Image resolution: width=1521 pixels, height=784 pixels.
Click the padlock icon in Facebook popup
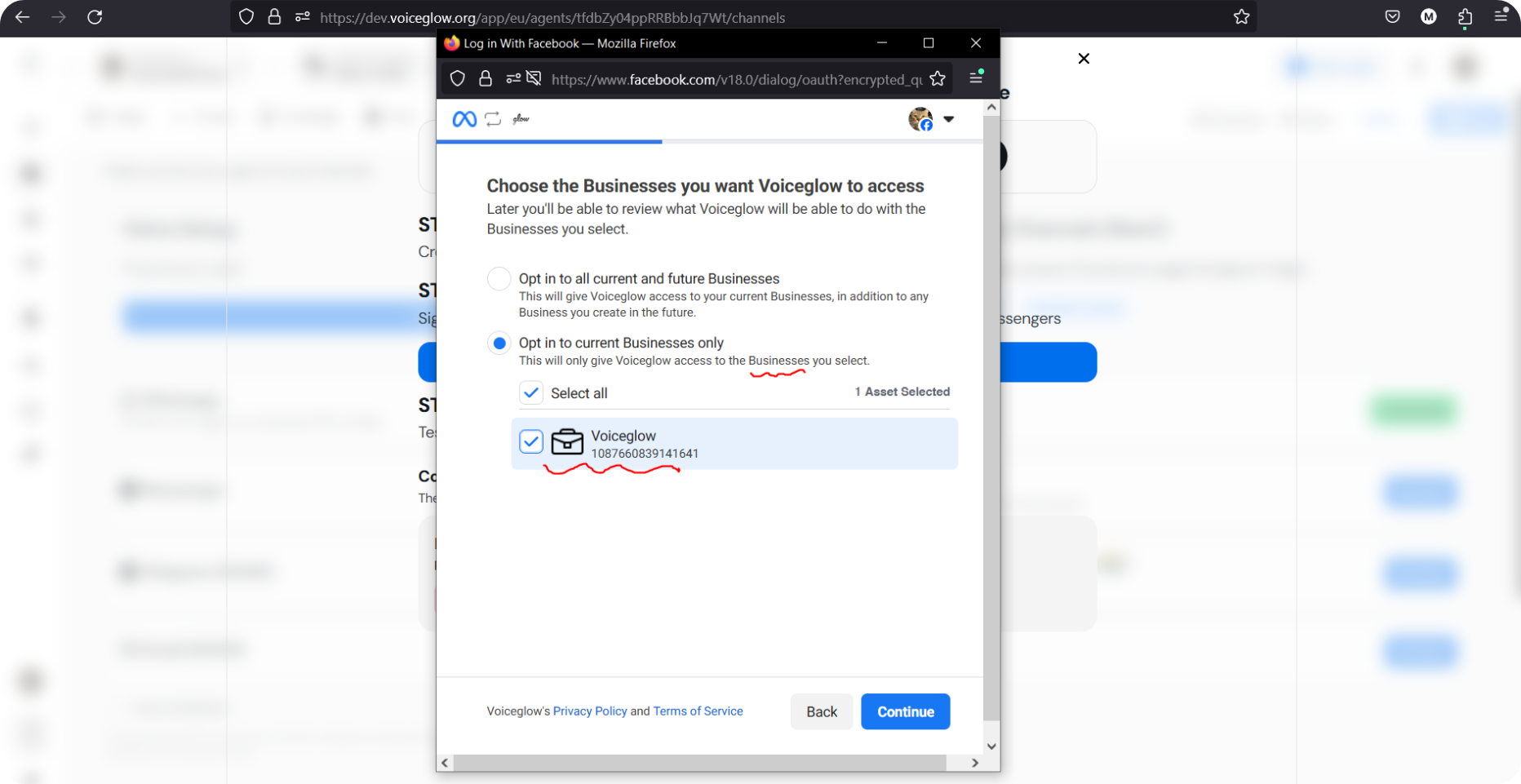click(x=486, y=78)
